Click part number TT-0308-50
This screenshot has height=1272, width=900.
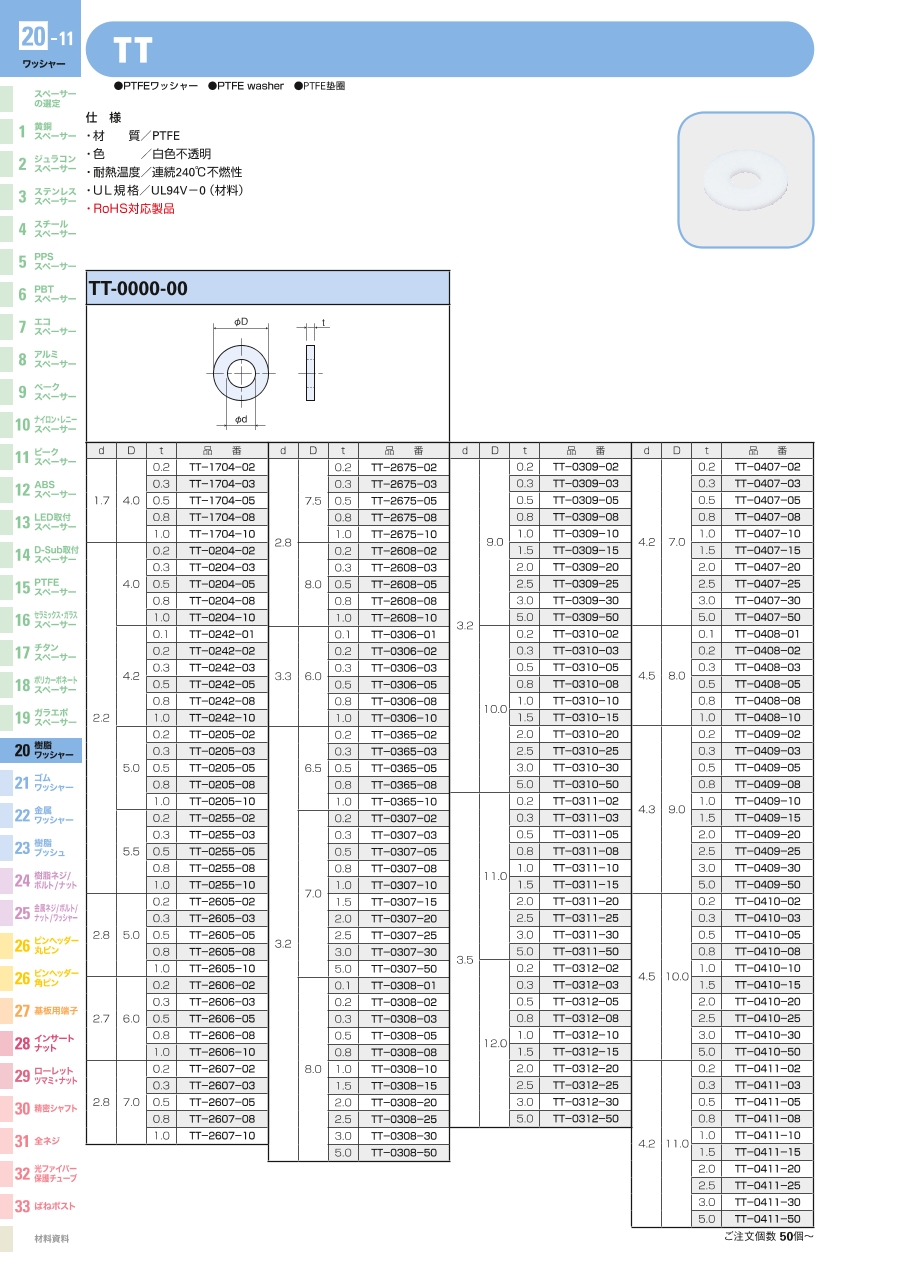point(404,1153)
